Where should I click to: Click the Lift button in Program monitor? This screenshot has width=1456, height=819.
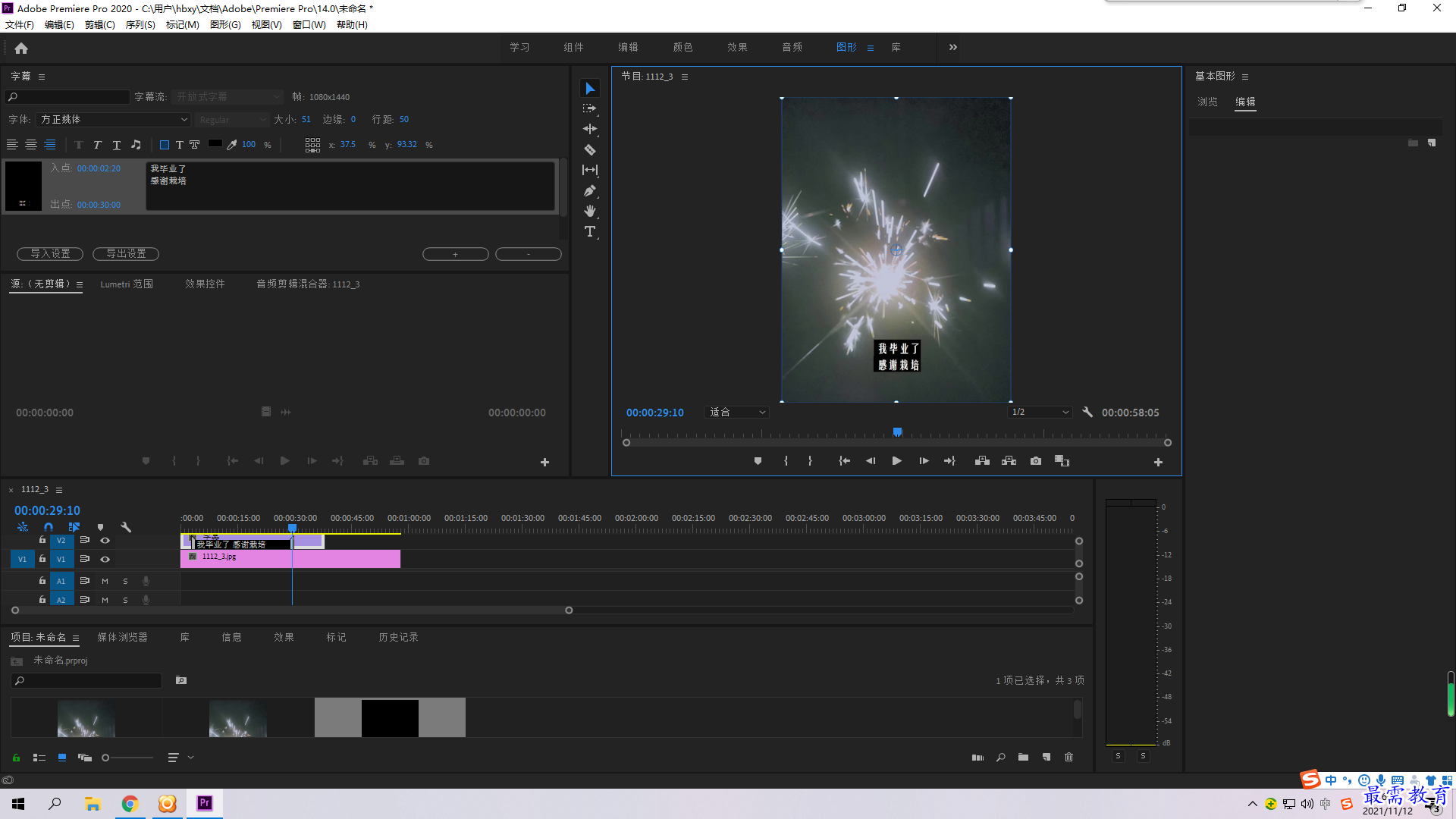[x=982, y=461]
